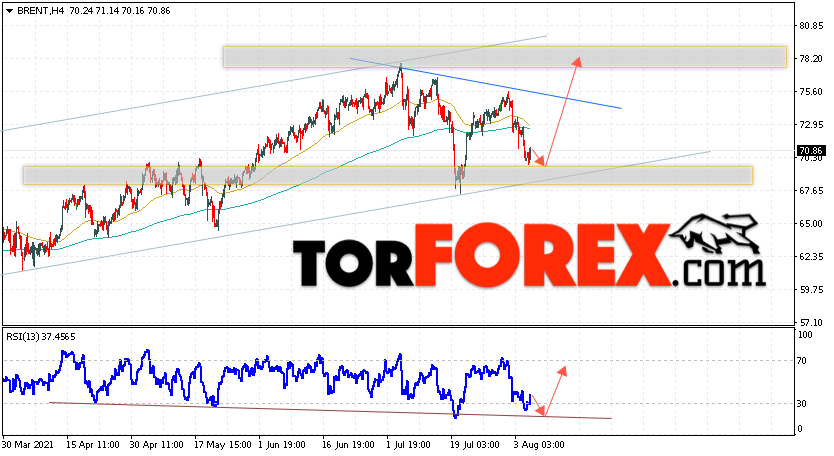Image resolution: width=834 pixels, height=456 pixels.
Task: Select the 1 Jun 19:00 date label
Action: [x=282, y=444]
